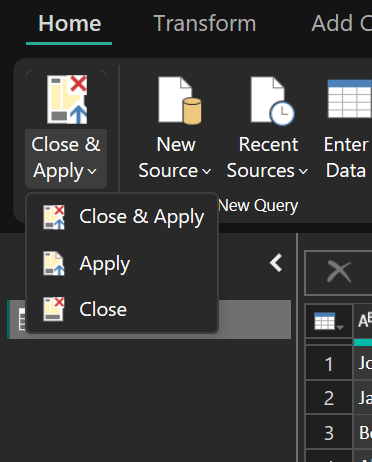372x462 pixels.
Task: Select row 1 in the data grid
Action: click(x=329, y=363)
